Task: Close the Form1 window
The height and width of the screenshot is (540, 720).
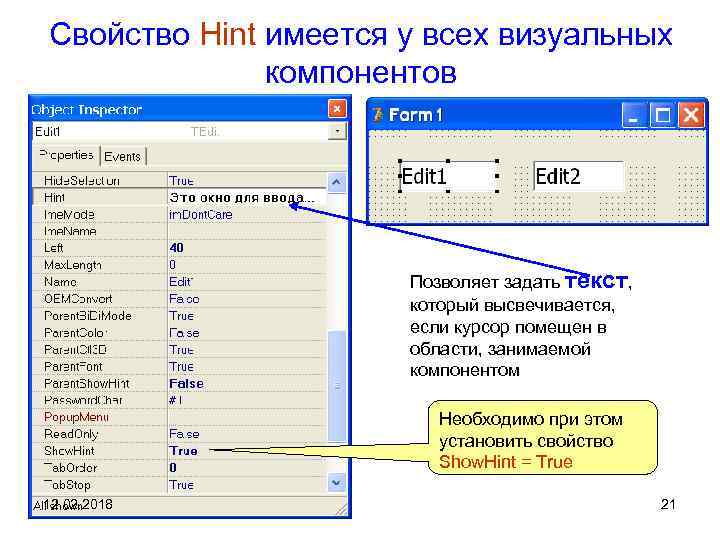Action: pos(691,115)
